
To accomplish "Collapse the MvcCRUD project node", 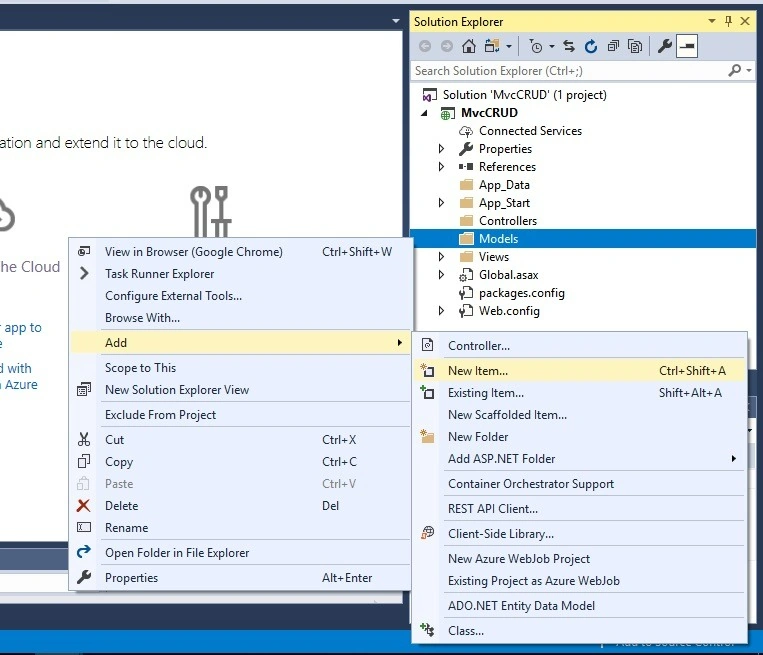I will coord(424,113).
